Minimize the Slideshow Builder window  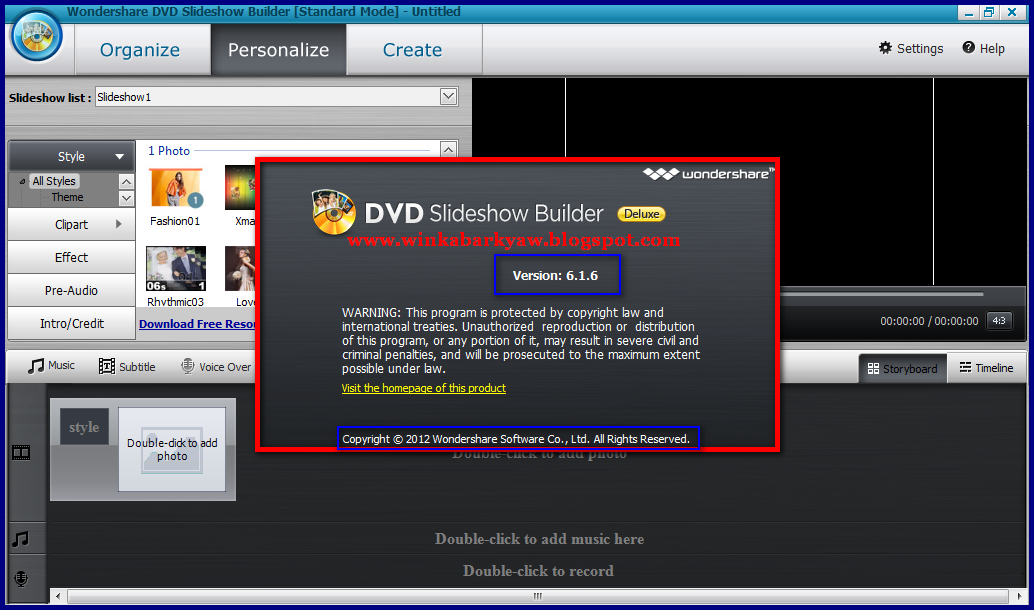968,12
